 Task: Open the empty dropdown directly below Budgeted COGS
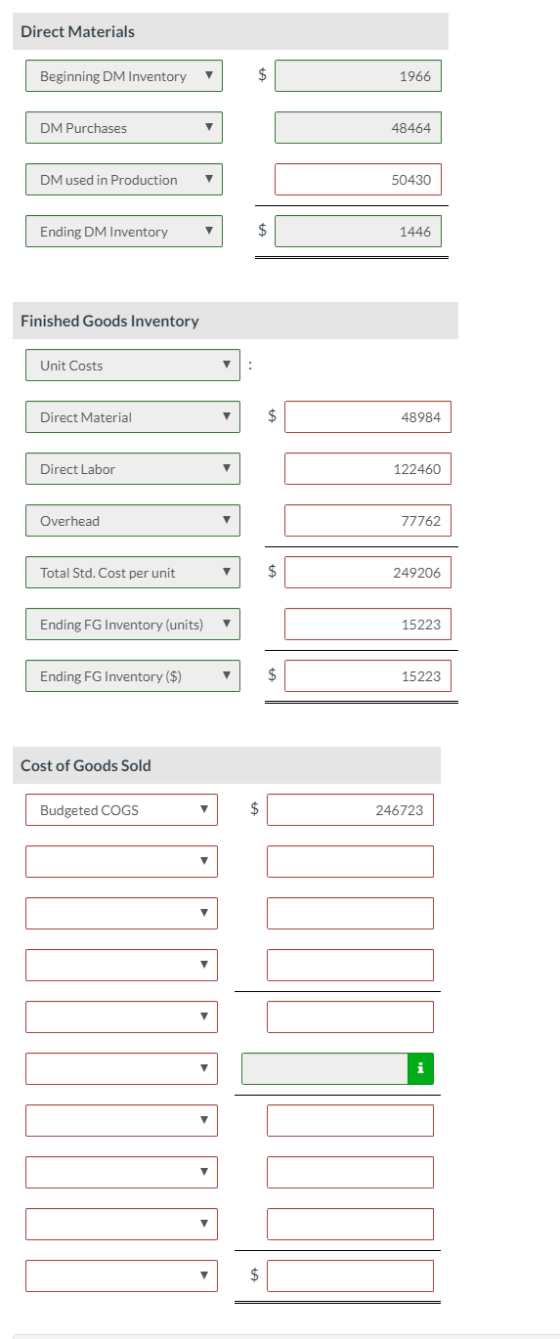point(121,861)
